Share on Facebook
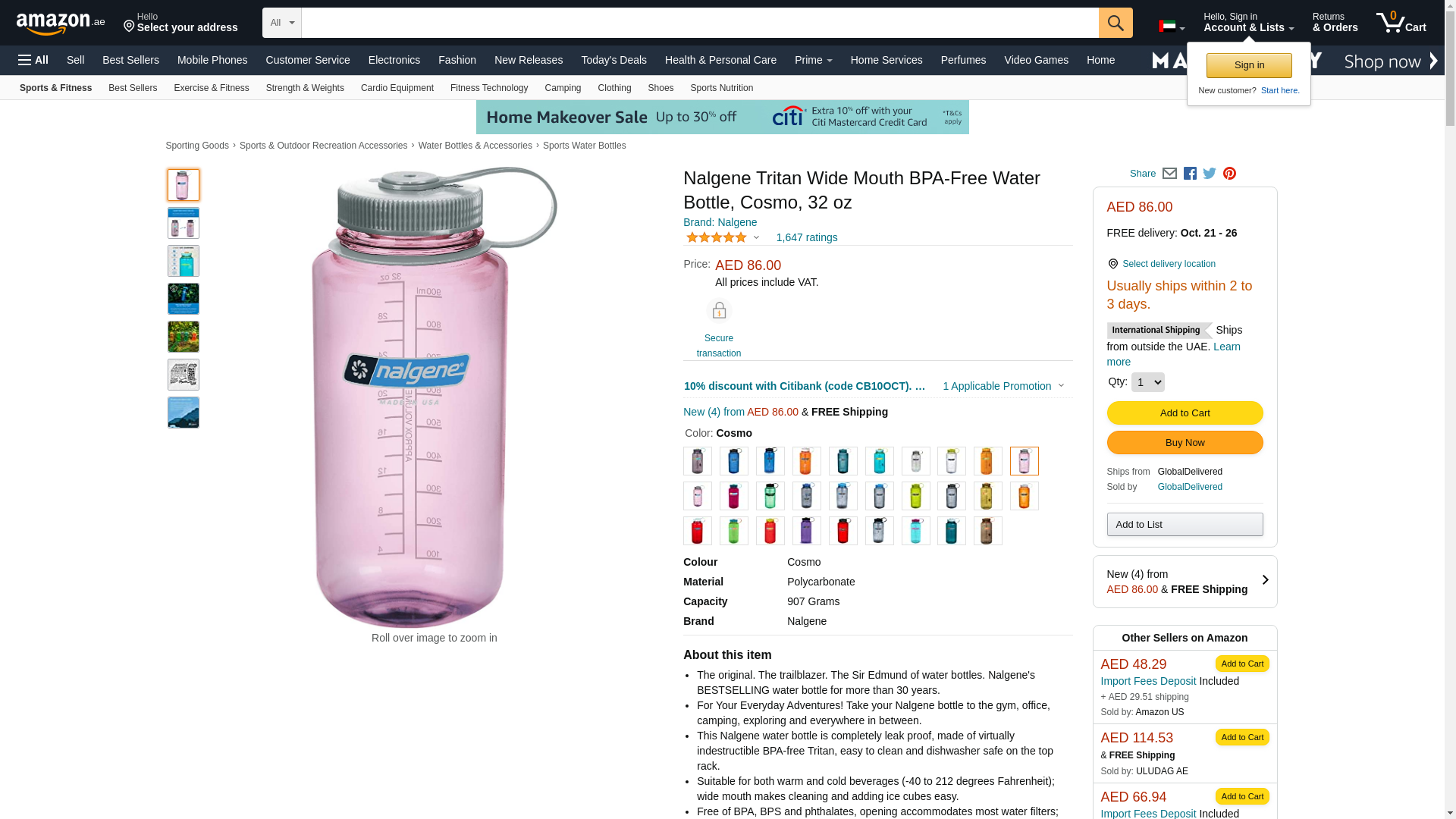 (1190, 174)
